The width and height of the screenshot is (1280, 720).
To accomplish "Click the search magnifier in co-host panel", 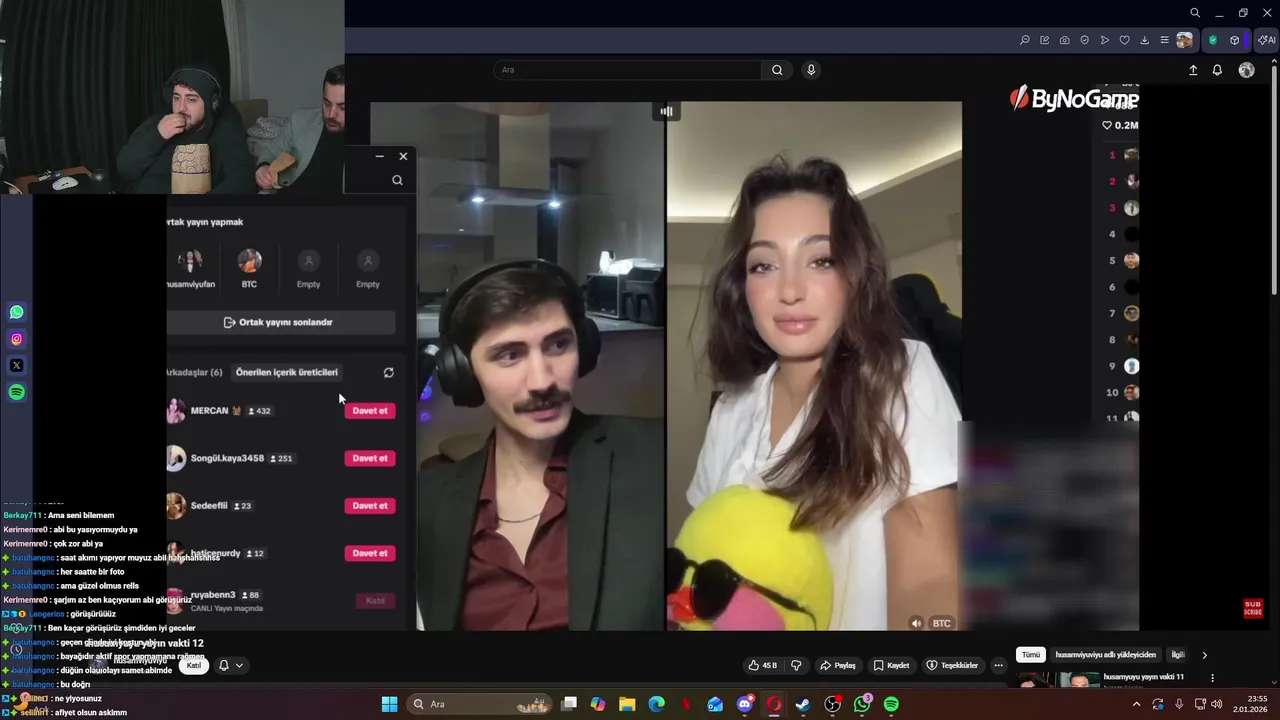I will click(x=397, y=180).
